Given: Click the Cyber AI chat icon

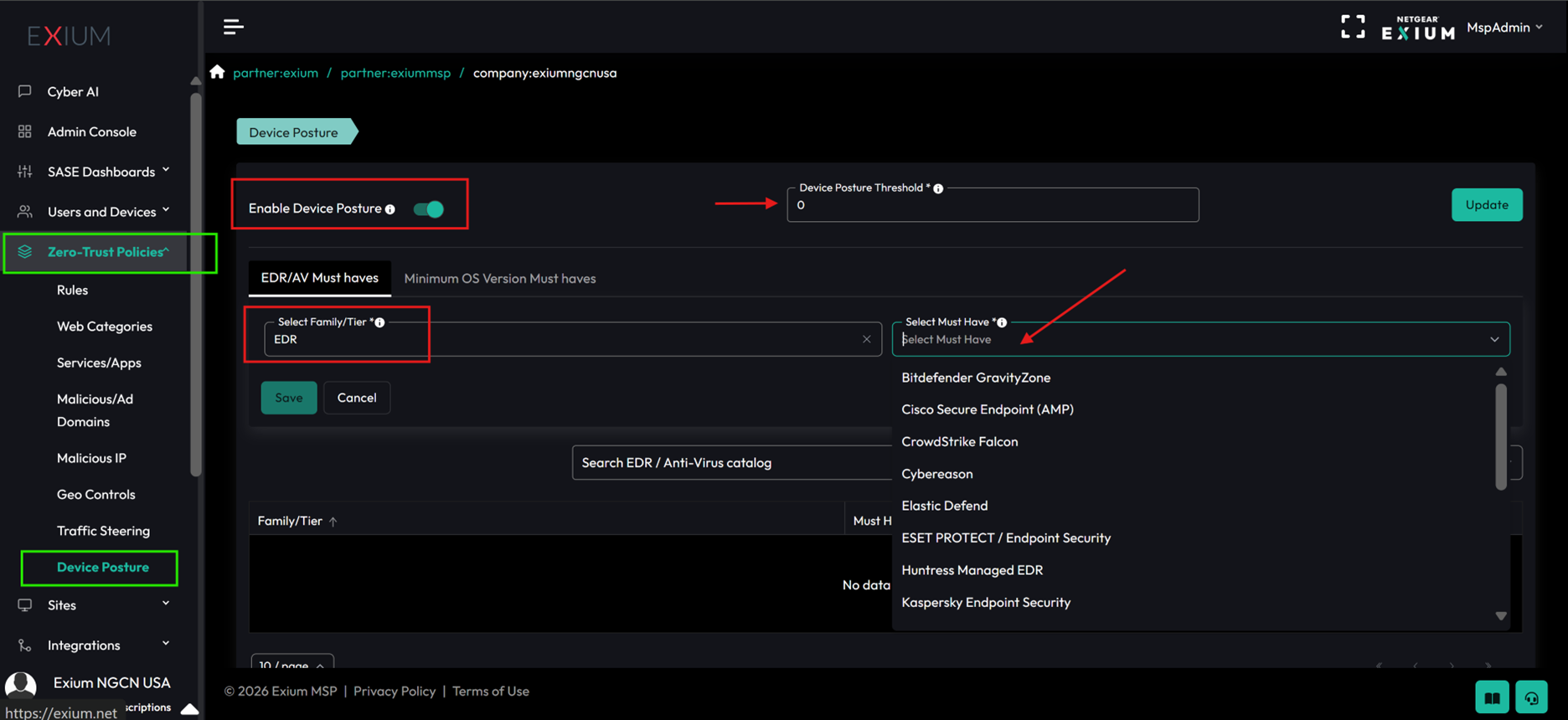Looking at the screenshot, I should 25,91.
